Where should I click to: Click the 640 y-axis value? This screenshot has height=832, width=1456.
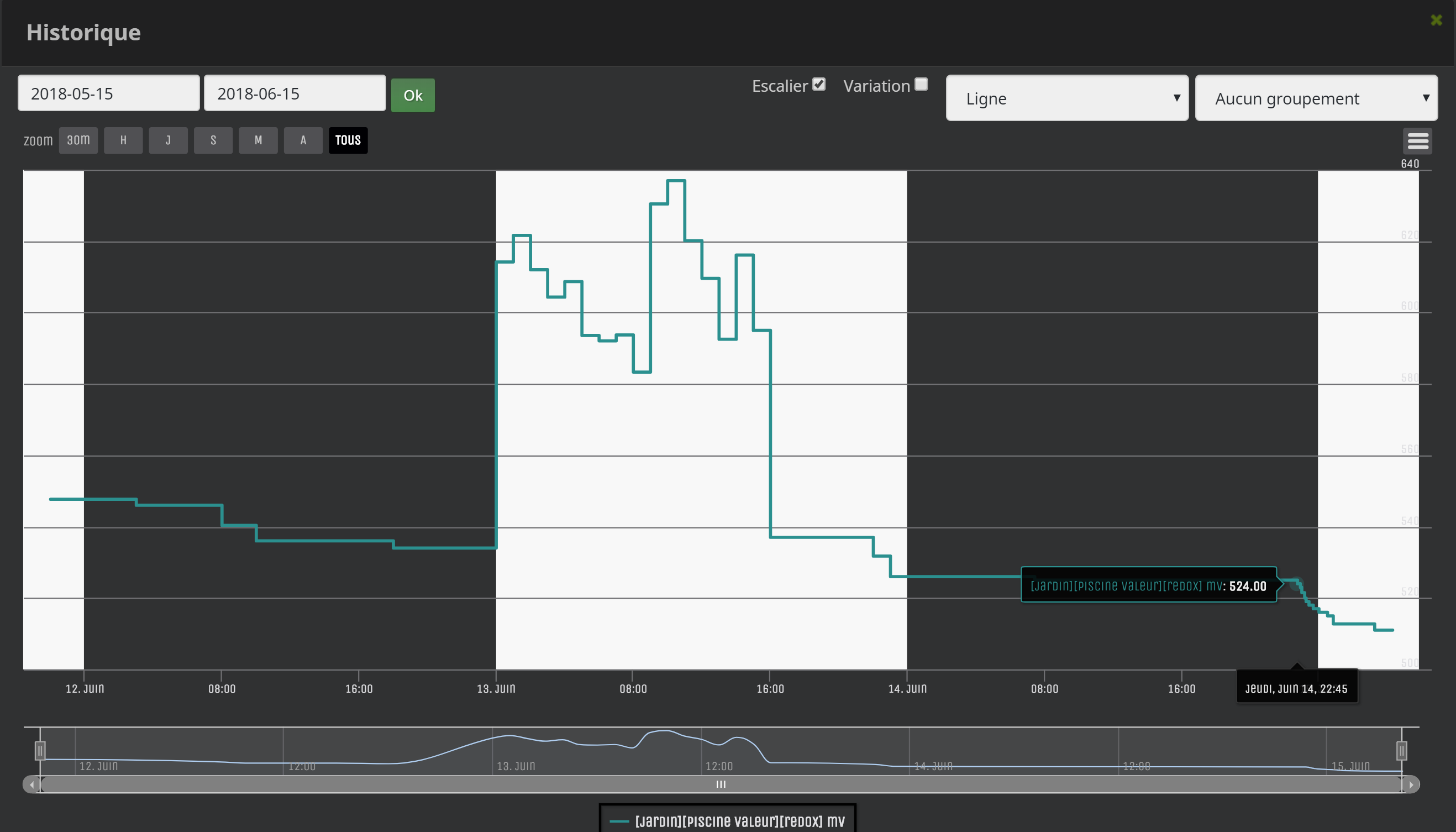(x=1410, y=164)
